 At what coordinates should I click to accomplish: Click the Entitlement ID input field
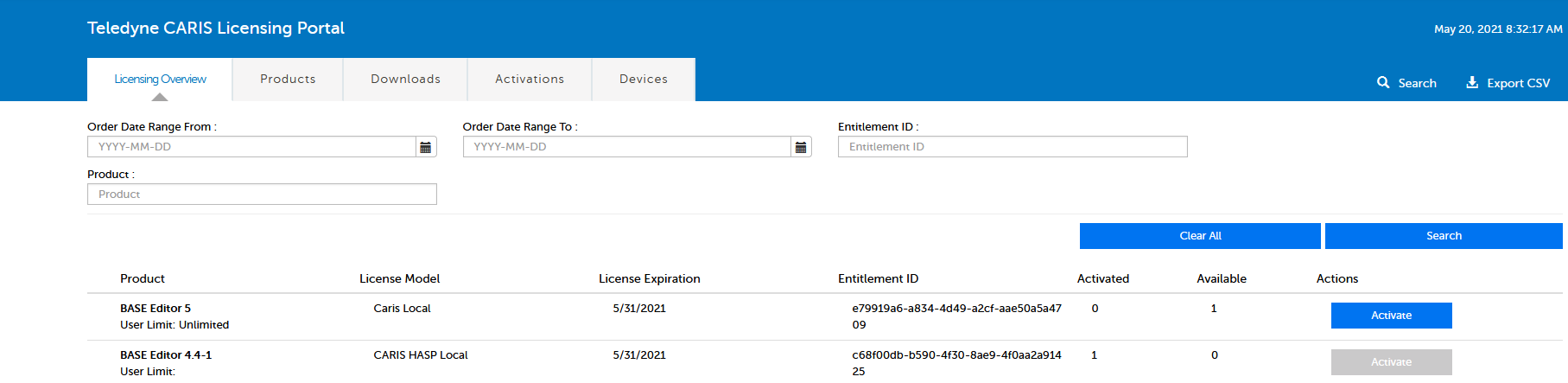[1013, 147]
